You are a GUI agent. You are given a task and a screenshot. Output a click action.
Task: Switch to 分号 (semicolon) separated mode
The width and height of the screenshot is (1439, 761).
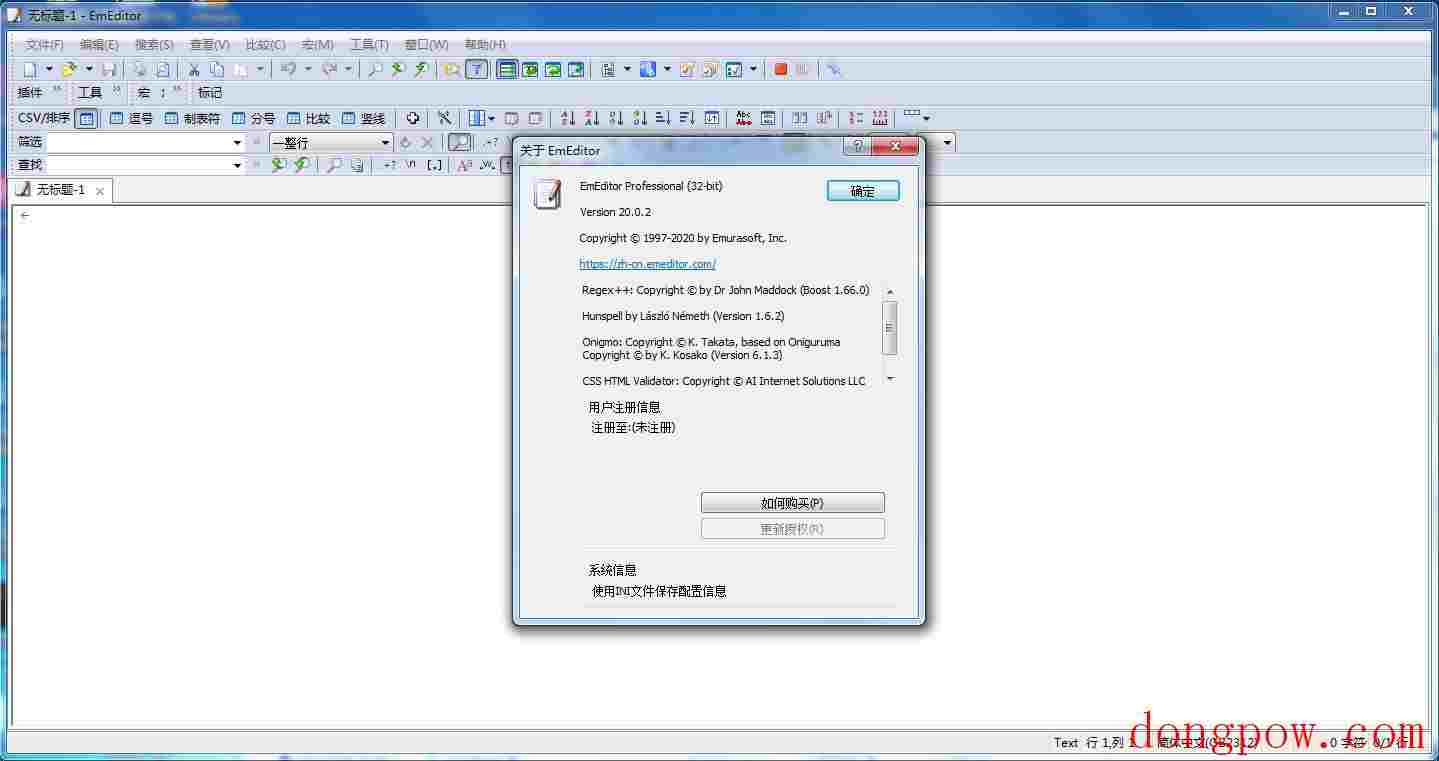(x=253, y=118)
